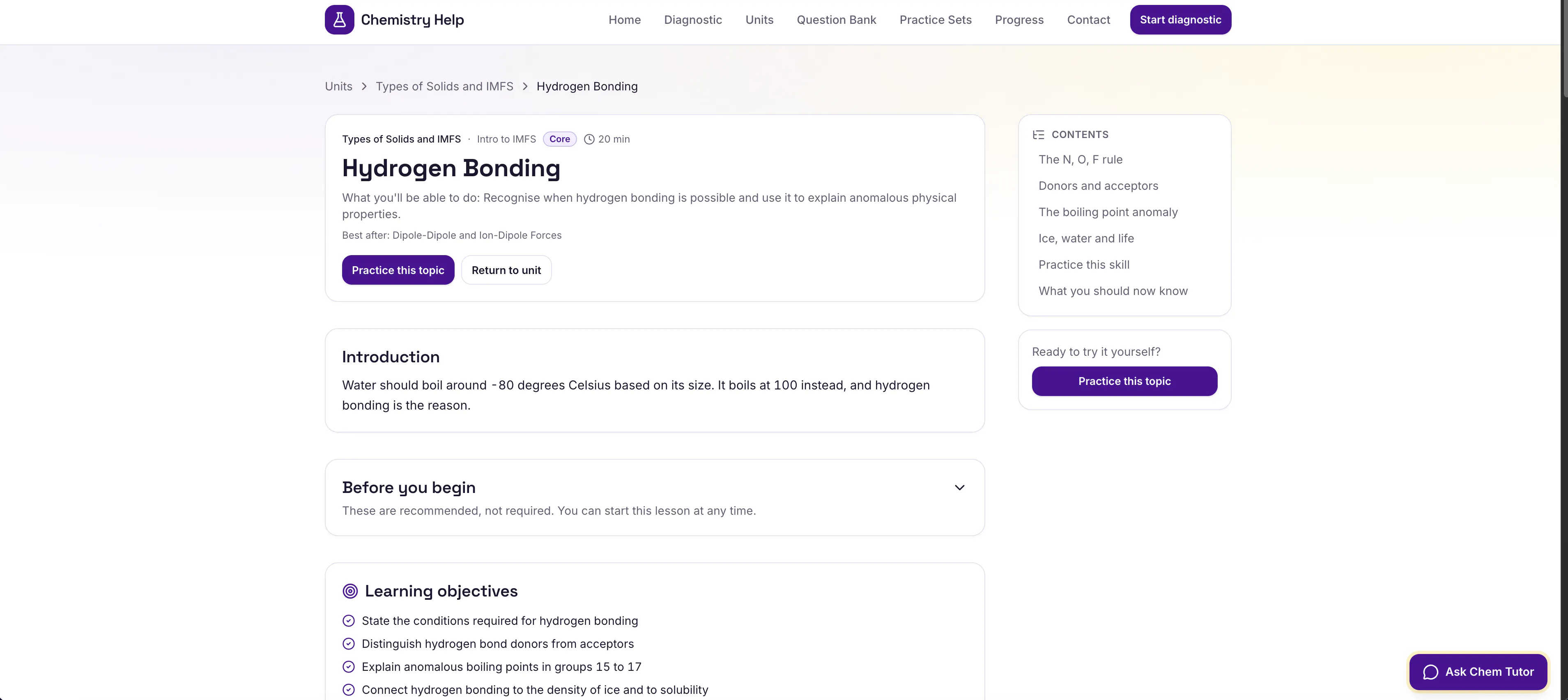Open the Progress page from navigation

pyautogui.click(x=1019, y=20)
